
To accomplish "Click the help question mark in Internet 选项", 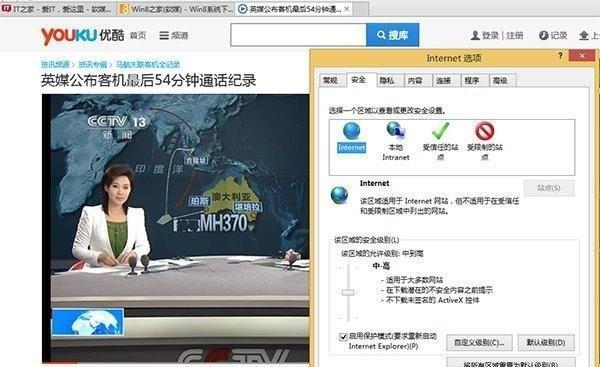I will 560,56.
